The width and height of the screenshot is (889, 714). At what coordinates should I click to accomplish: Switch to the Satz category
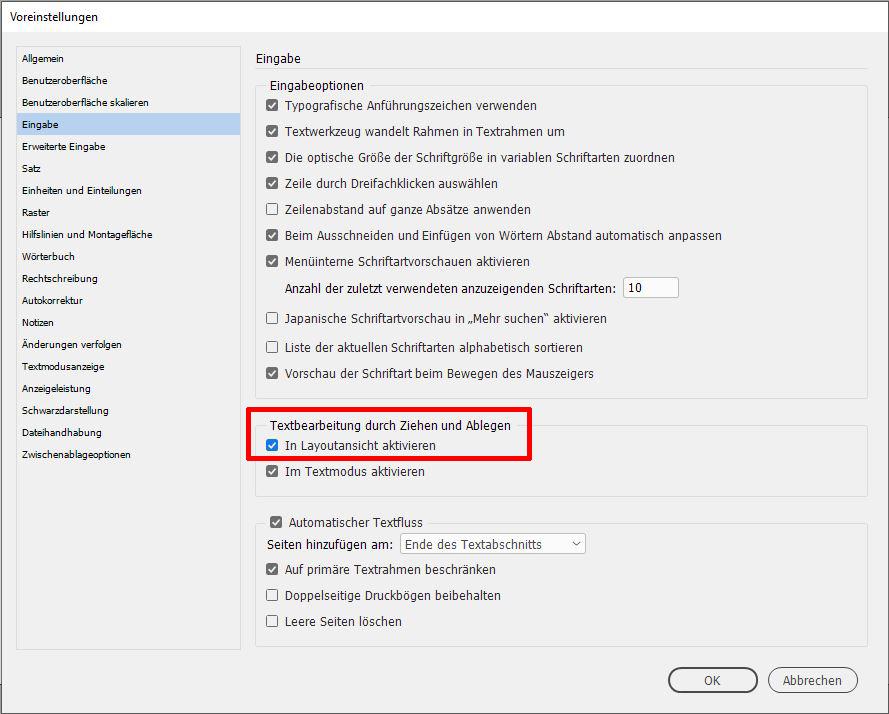[x=31, y=169]
